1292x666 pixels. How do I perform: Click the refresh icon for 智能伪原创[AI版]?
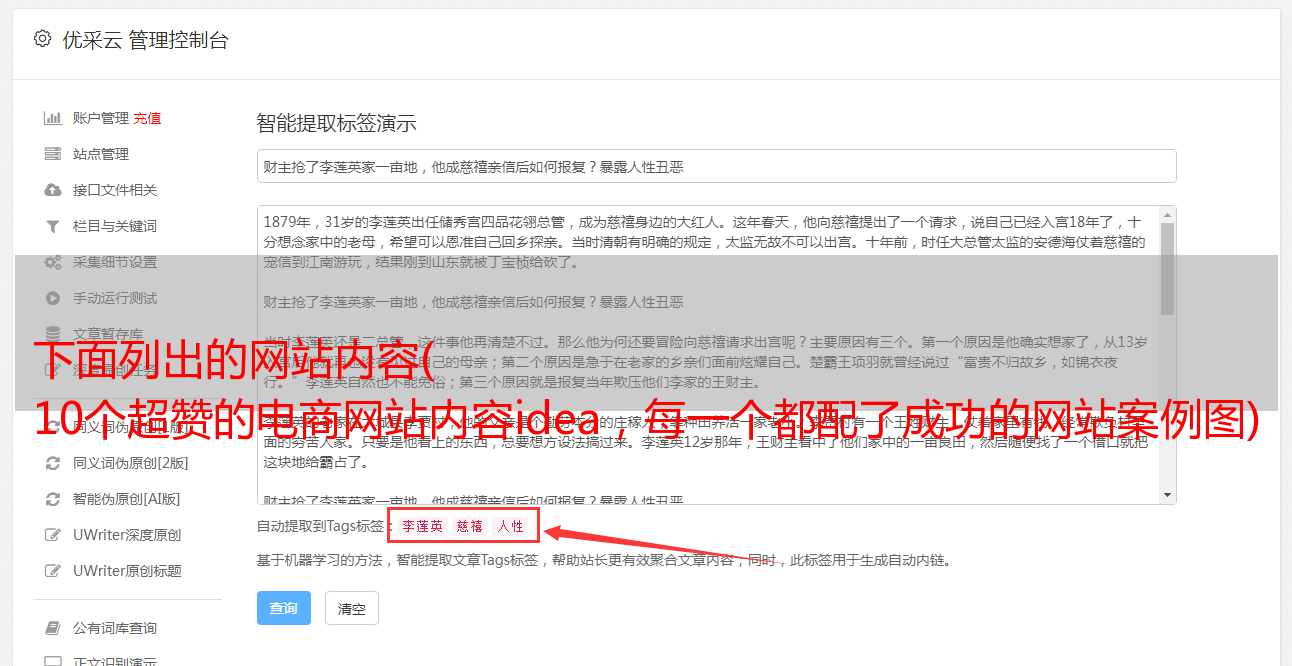(x=53, y=499)
